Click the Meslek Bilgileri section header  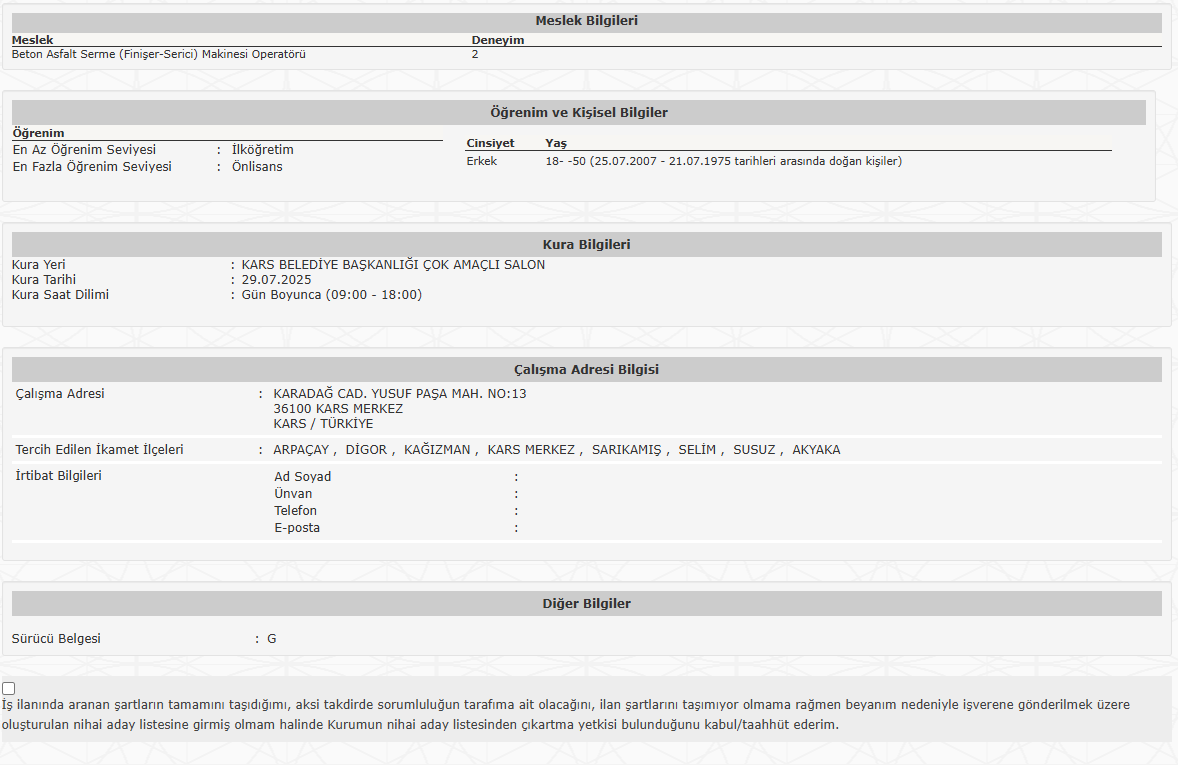(x=586, y=21)
